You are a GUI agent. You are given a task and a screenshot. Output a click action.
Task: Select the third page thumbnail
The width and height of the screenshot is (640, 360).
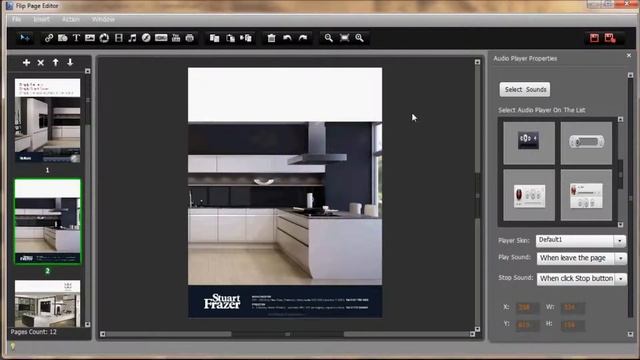[x=47, y=304]
